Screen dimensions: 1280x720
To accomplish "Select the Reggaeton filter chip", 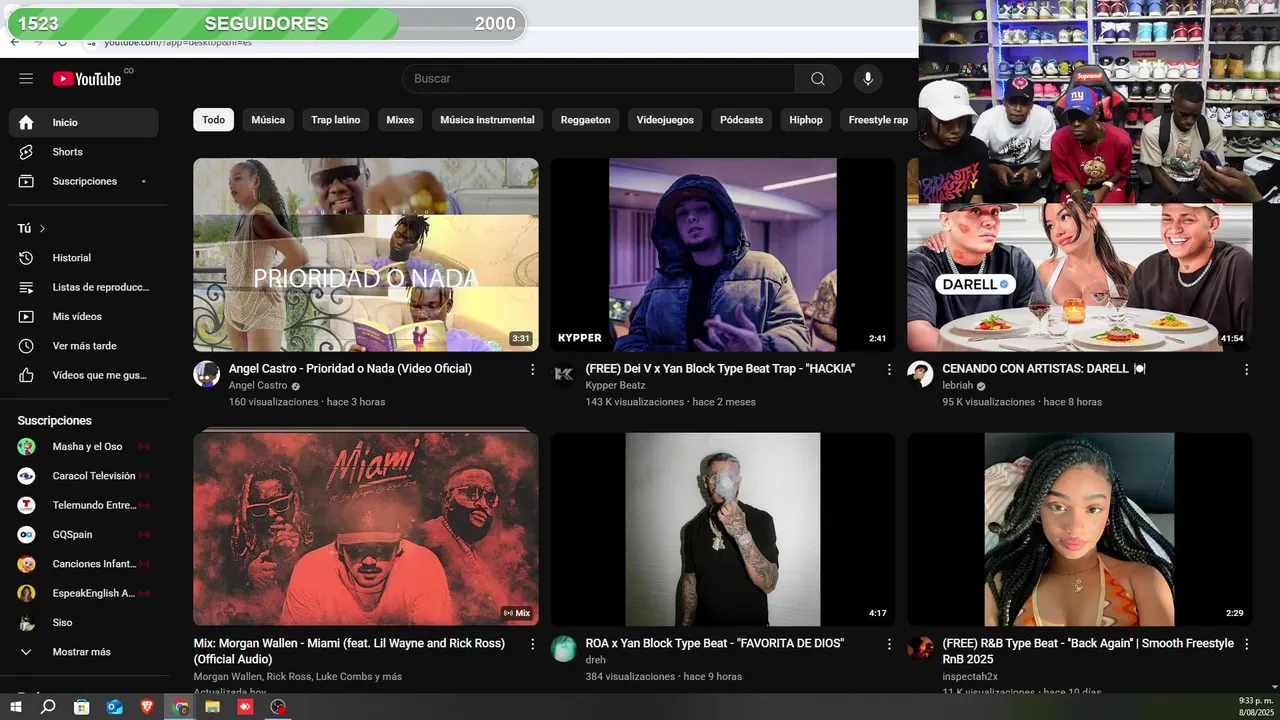I will click(x=585, y=120).
